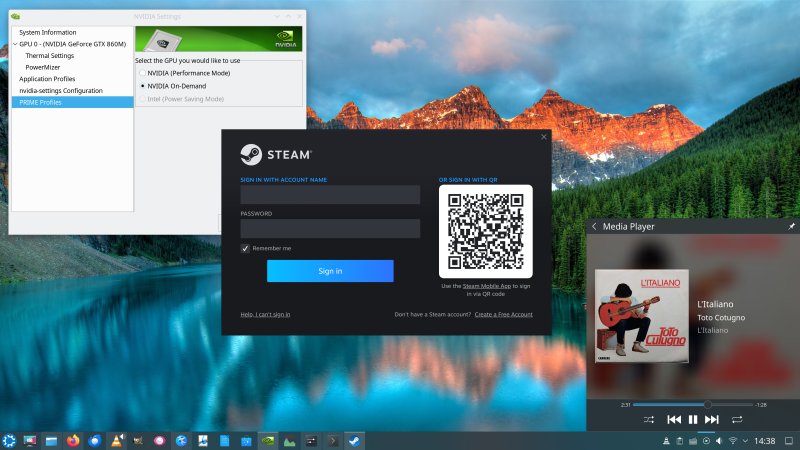Screen dimensions: 800x450
Task: Go to previous track in Media Player
Action: click(674, 420)
